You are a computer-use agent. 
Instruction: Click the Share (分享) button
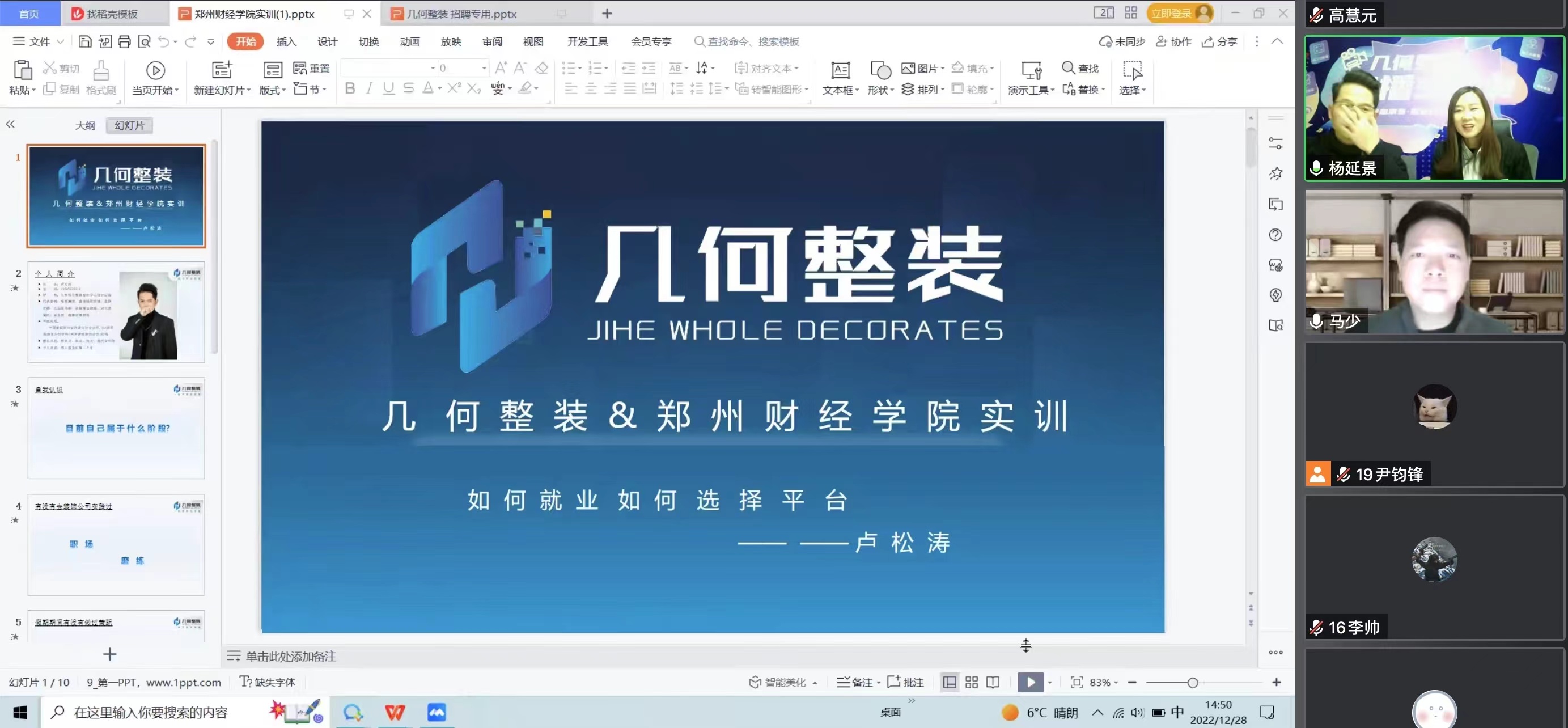(x=1219, y=41)
